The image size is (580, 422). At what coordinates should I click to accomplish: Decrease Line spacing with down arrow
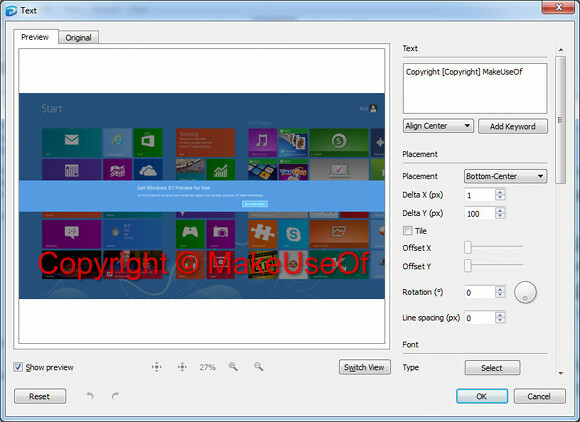(500, 321)
